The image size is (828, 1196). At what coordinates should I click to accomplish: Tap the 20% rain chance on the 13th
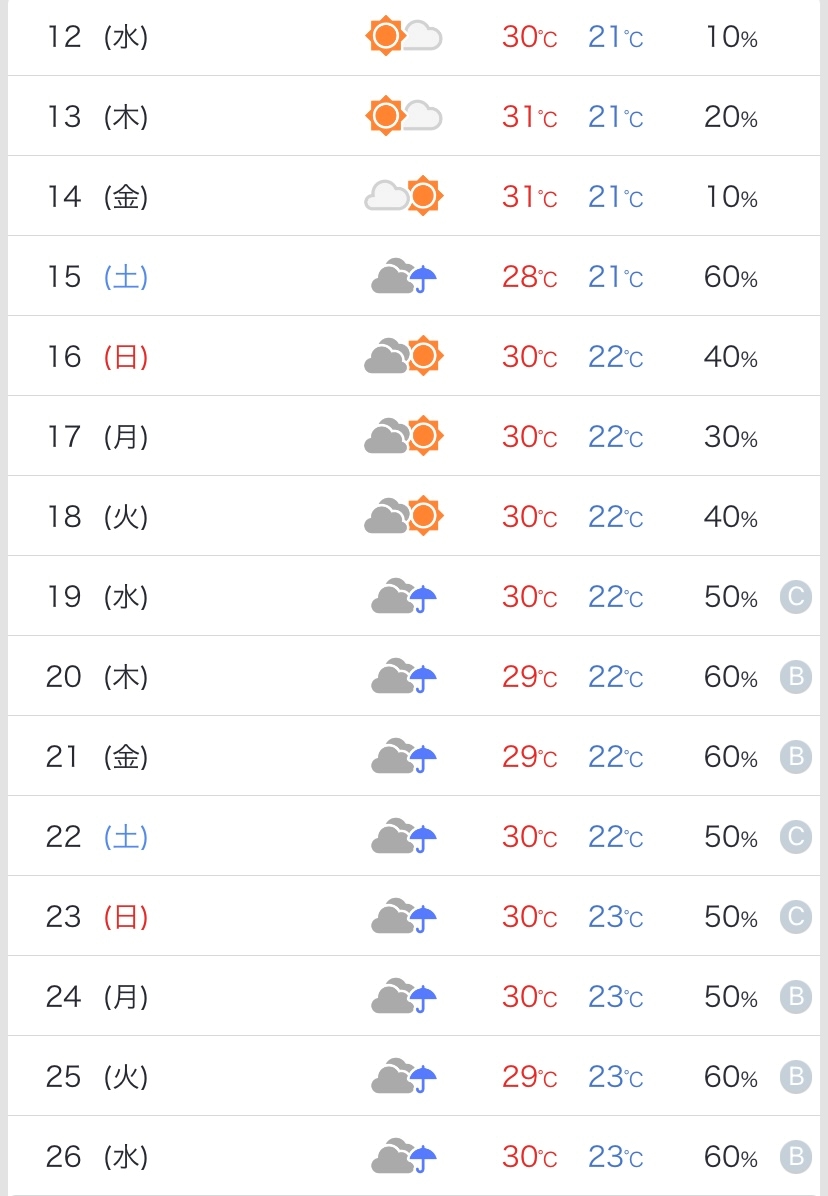click(x=730, y=117)
